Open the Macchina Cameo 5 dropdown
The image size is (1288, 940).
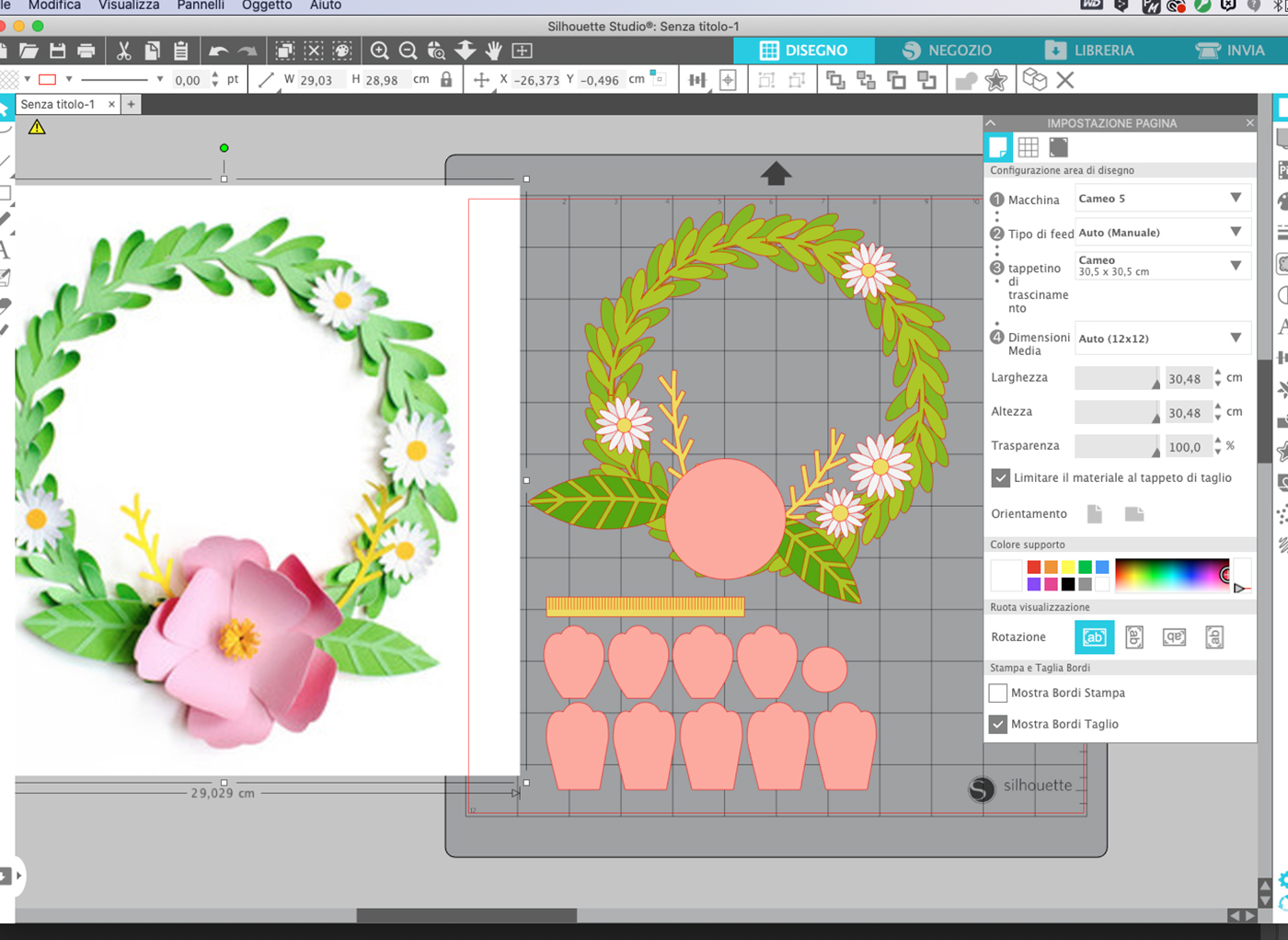click(x=1162, y=199)
